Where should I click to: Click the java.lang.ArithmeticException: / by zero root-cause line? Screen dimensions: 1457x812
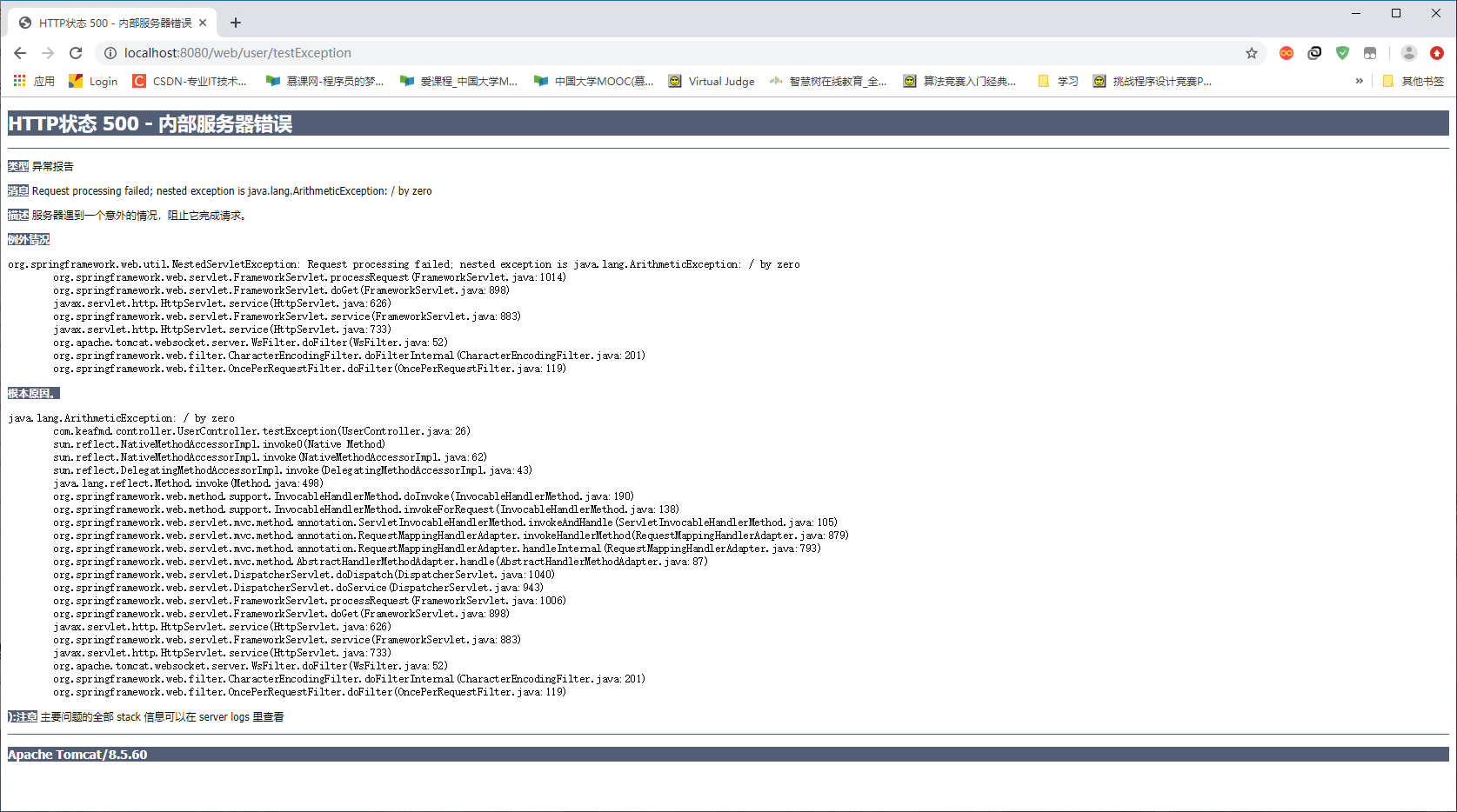tap(121, 418)
